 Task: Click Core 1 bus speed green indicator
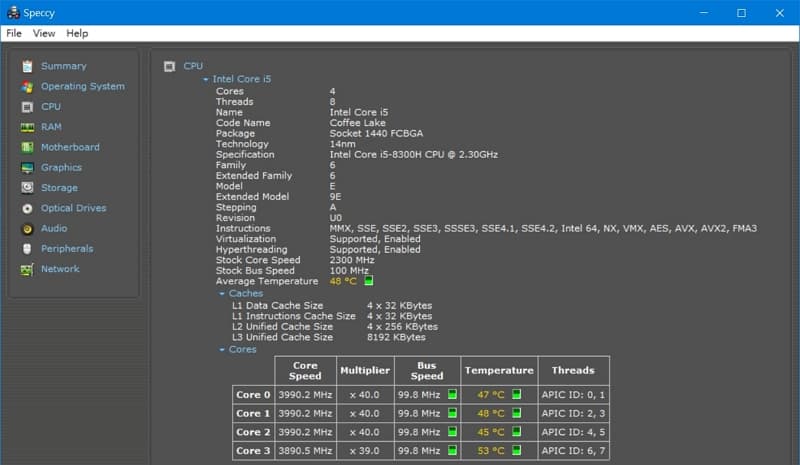452,413
